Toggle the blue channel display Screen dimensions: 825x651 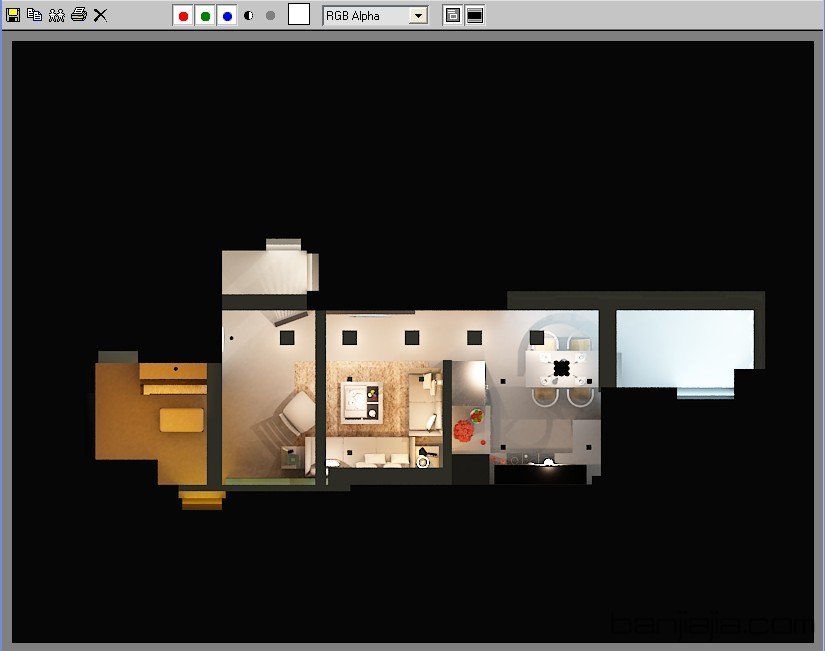227,16
